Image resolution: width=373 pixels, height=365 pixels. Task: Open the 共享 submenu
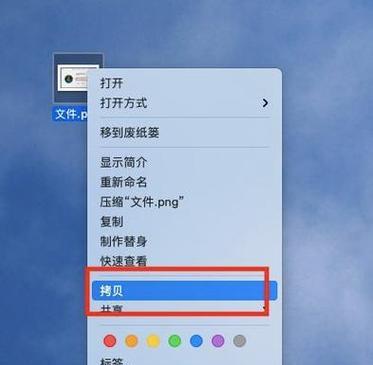pos(184,309)
